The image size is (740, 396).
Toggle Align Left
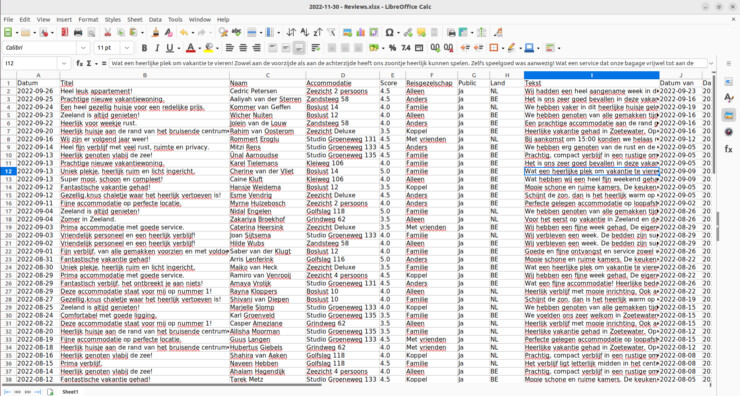pyautogui.click(x=229, y=48)
